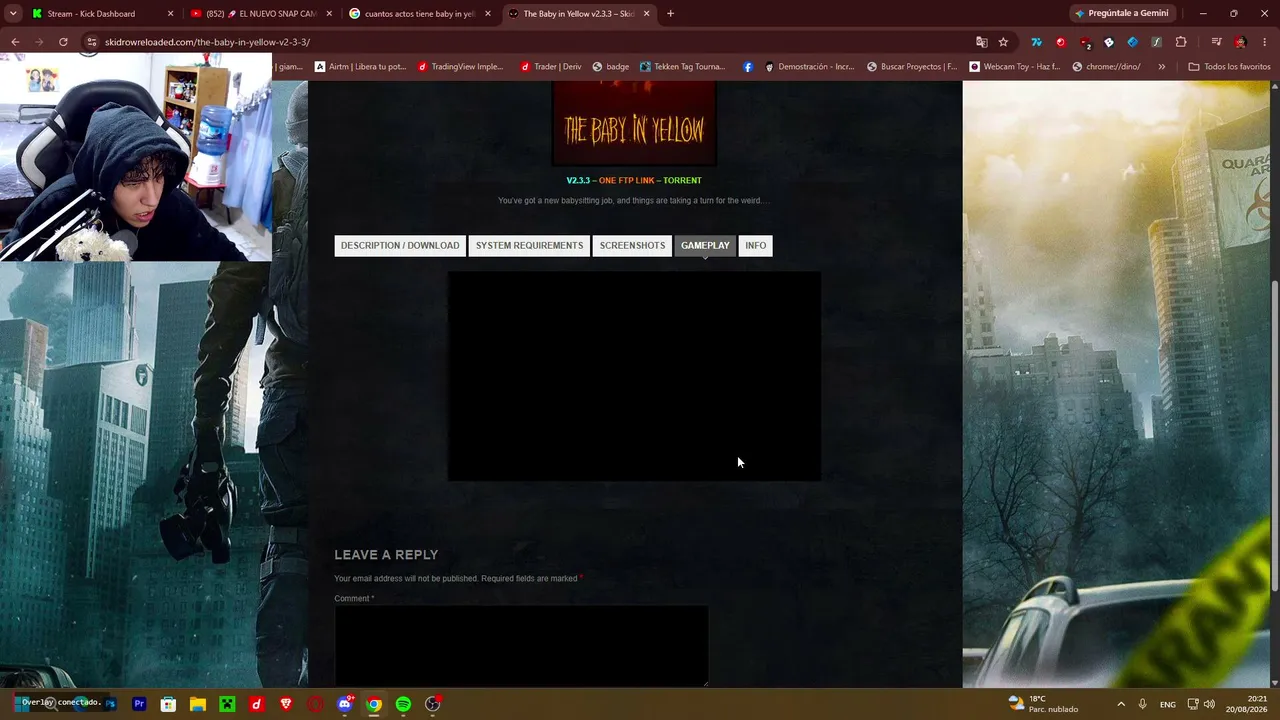Click the address bar URL field
The width and height of the screenshot is (1280, 720).
pyautogui.click(x=530, y=42)
